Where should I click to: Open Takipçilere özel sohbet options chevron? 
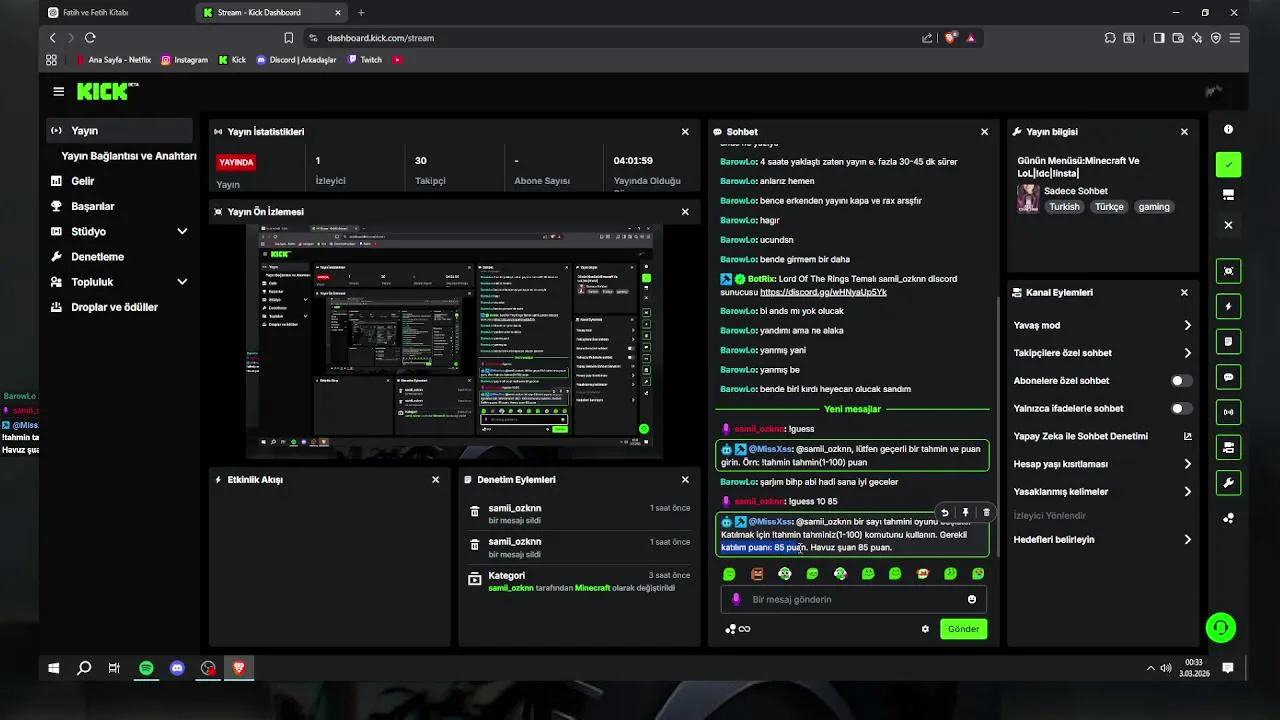(x=1188, y=353)
